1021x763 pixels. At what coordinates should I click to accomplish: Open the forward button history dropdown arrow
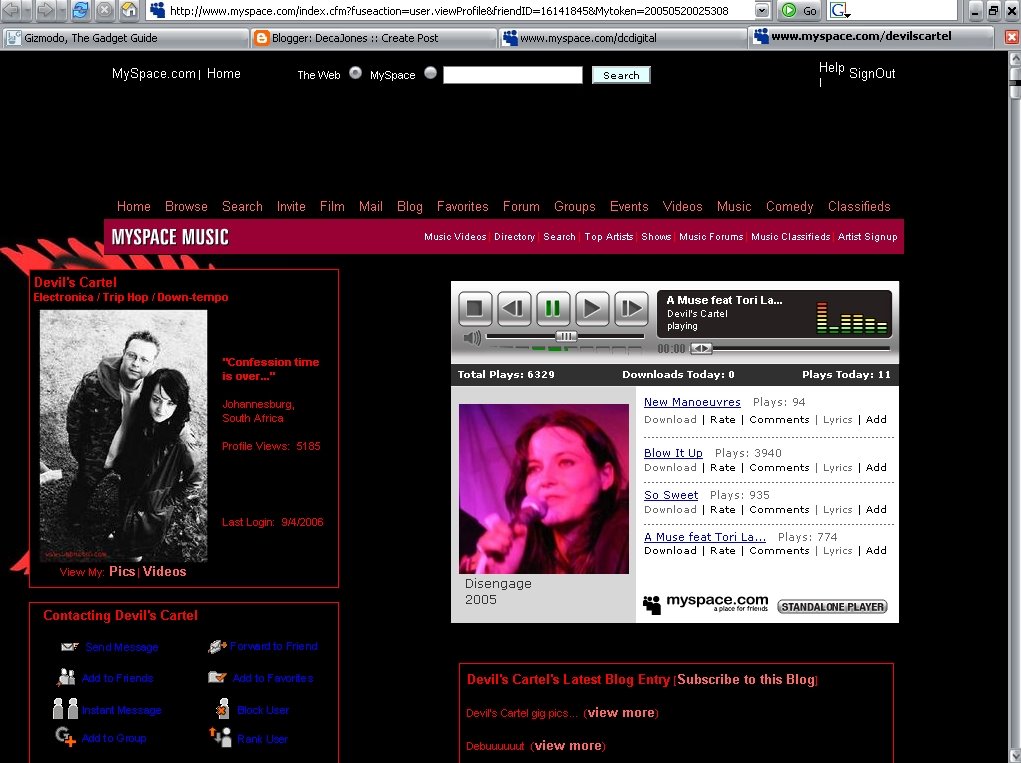tap(62, 10)
